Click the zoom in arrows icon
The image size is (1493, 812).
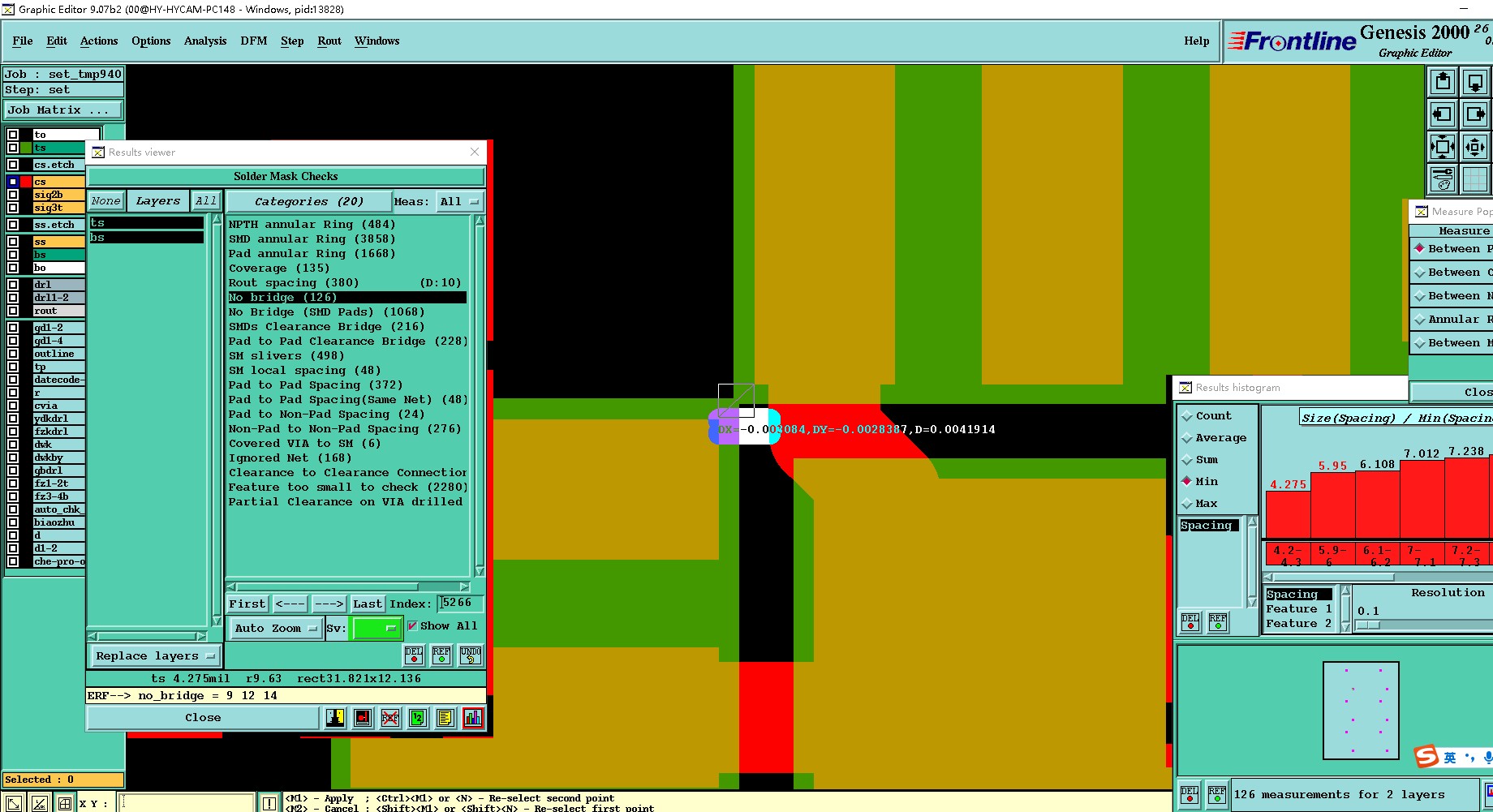coord(1443,147)
